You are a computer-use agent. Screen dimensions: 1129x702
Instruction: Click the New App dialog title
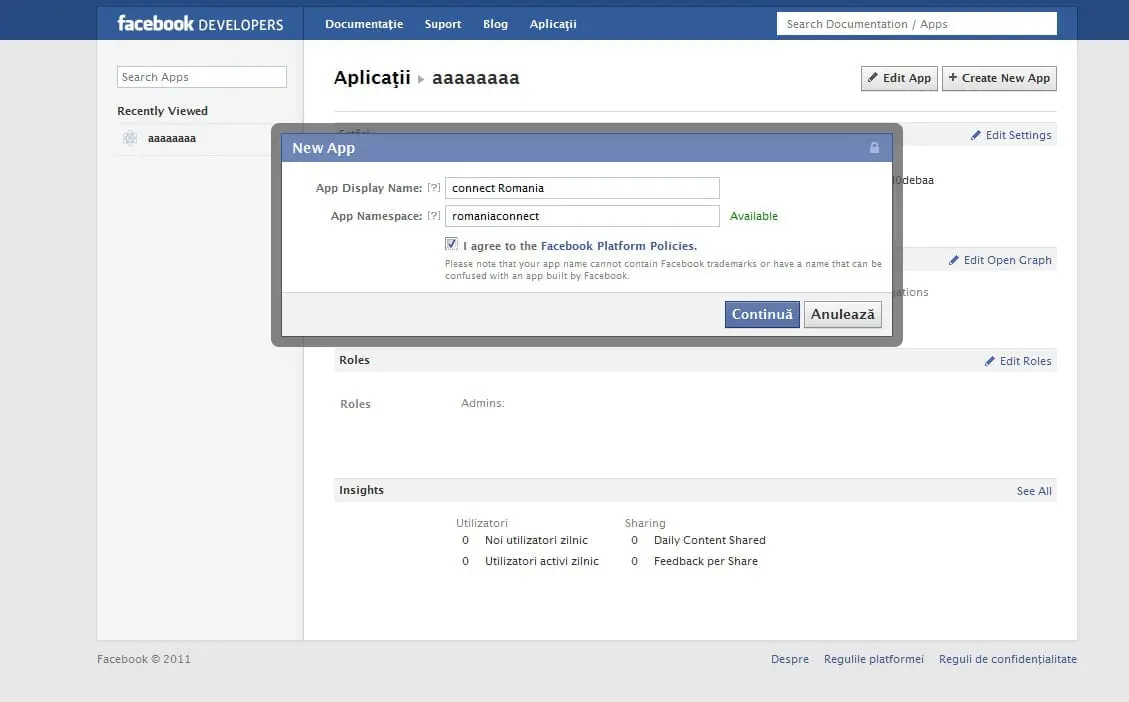pos(323,148)
